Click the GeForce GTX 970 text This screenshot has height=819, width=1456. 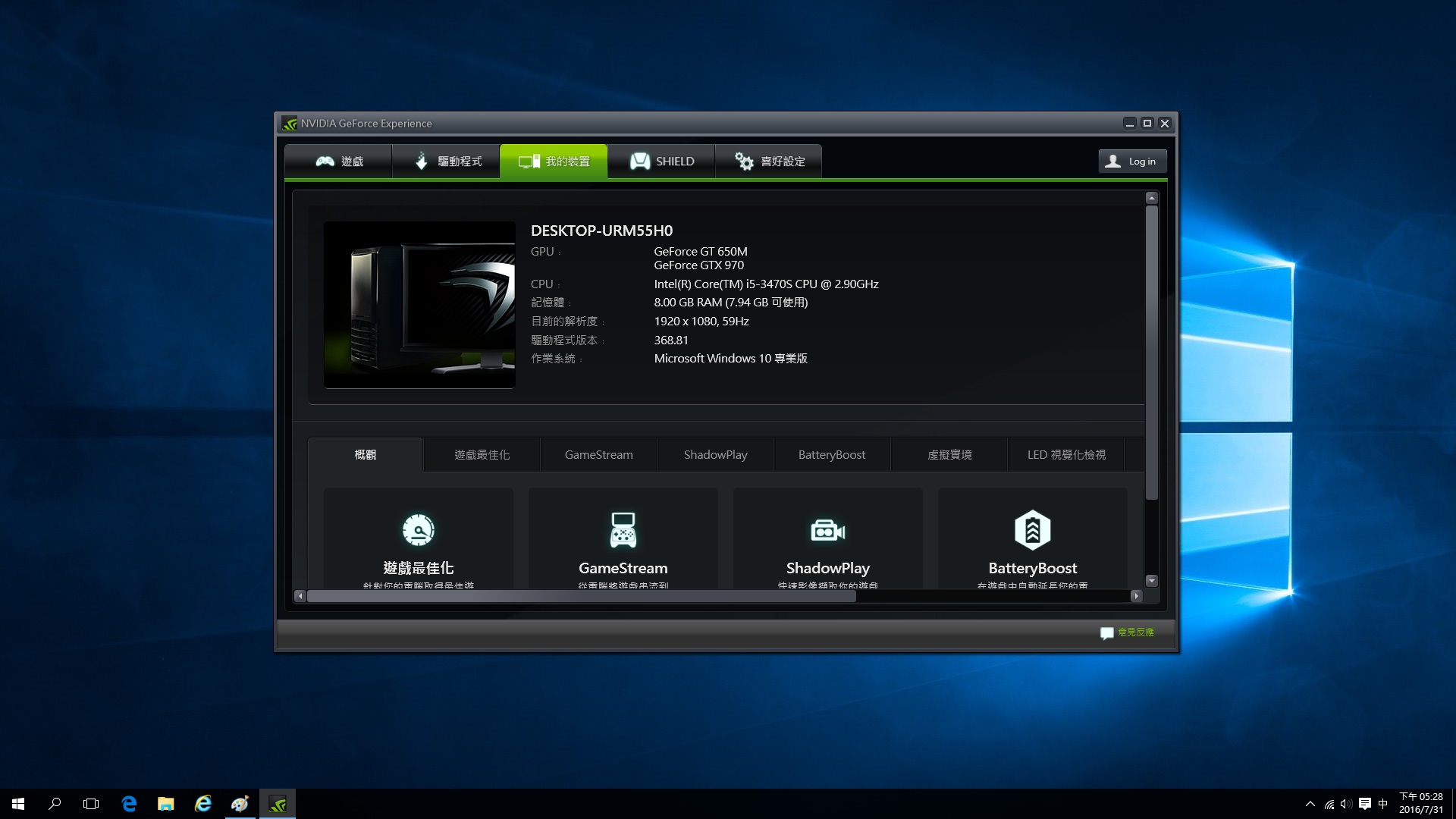699,265
